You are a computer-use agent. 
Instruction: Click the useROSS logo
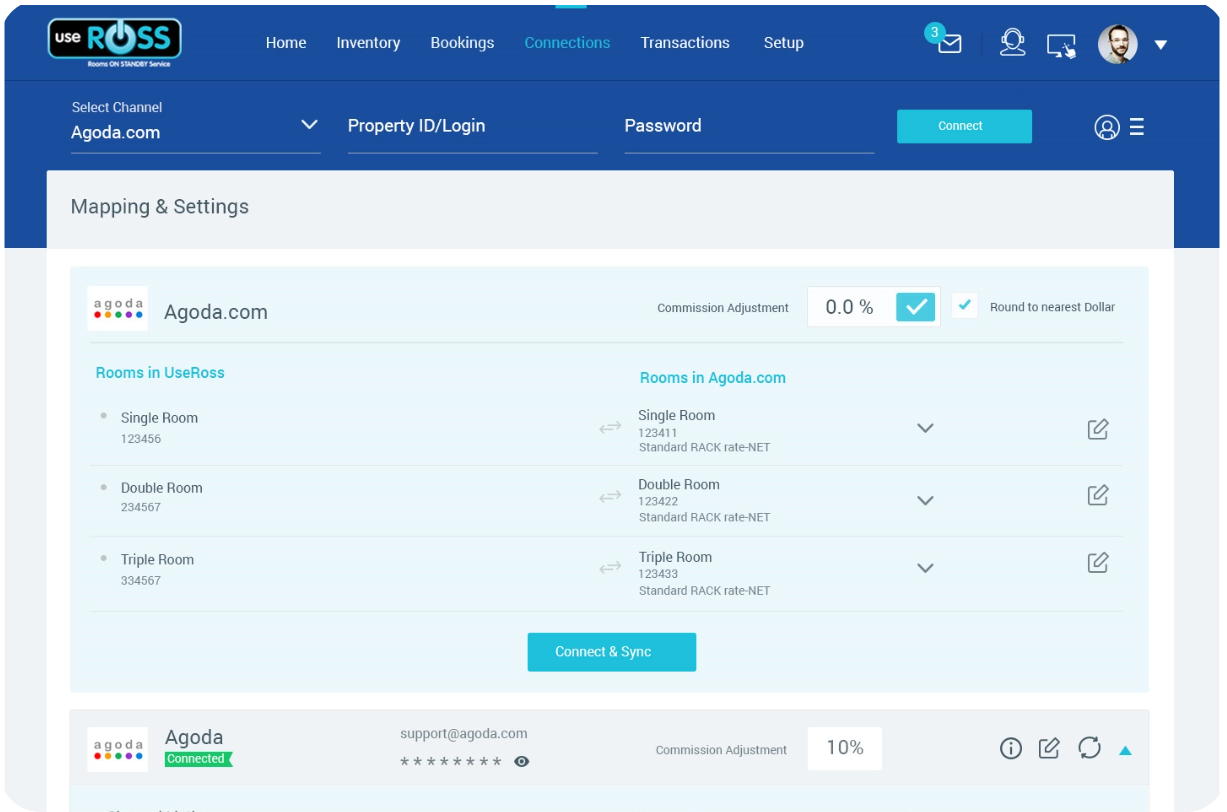pos(115,42)
